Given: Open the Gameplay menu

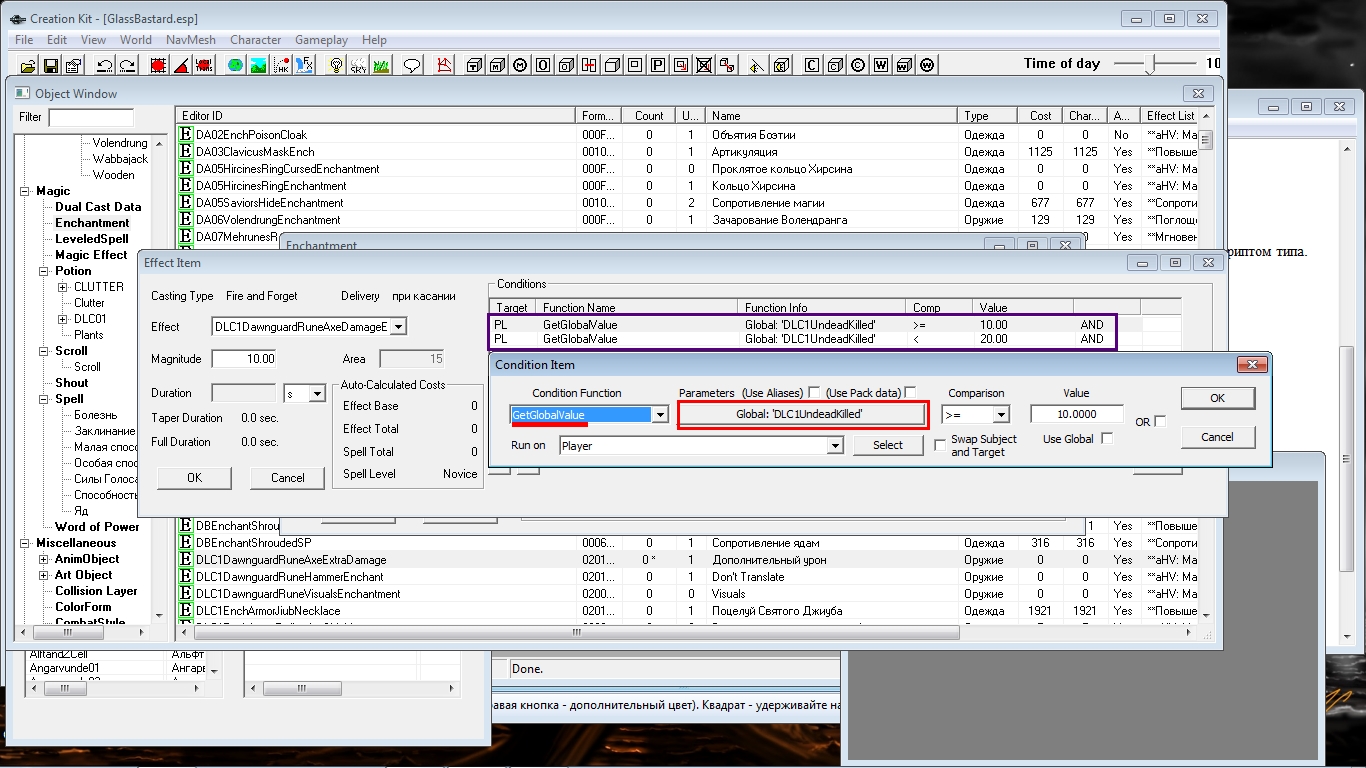Looking at the screenshot, I should click(x=321, y=40).
